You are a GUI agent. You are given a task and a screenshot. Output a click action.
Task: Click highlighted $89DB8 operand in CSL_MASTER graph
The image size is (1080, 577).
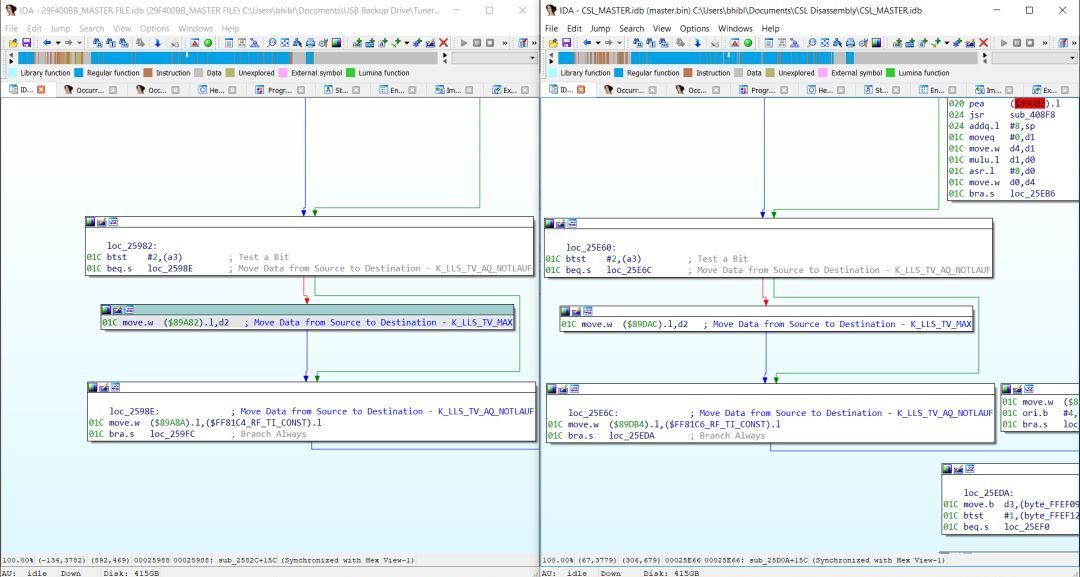click(1030, 104)
